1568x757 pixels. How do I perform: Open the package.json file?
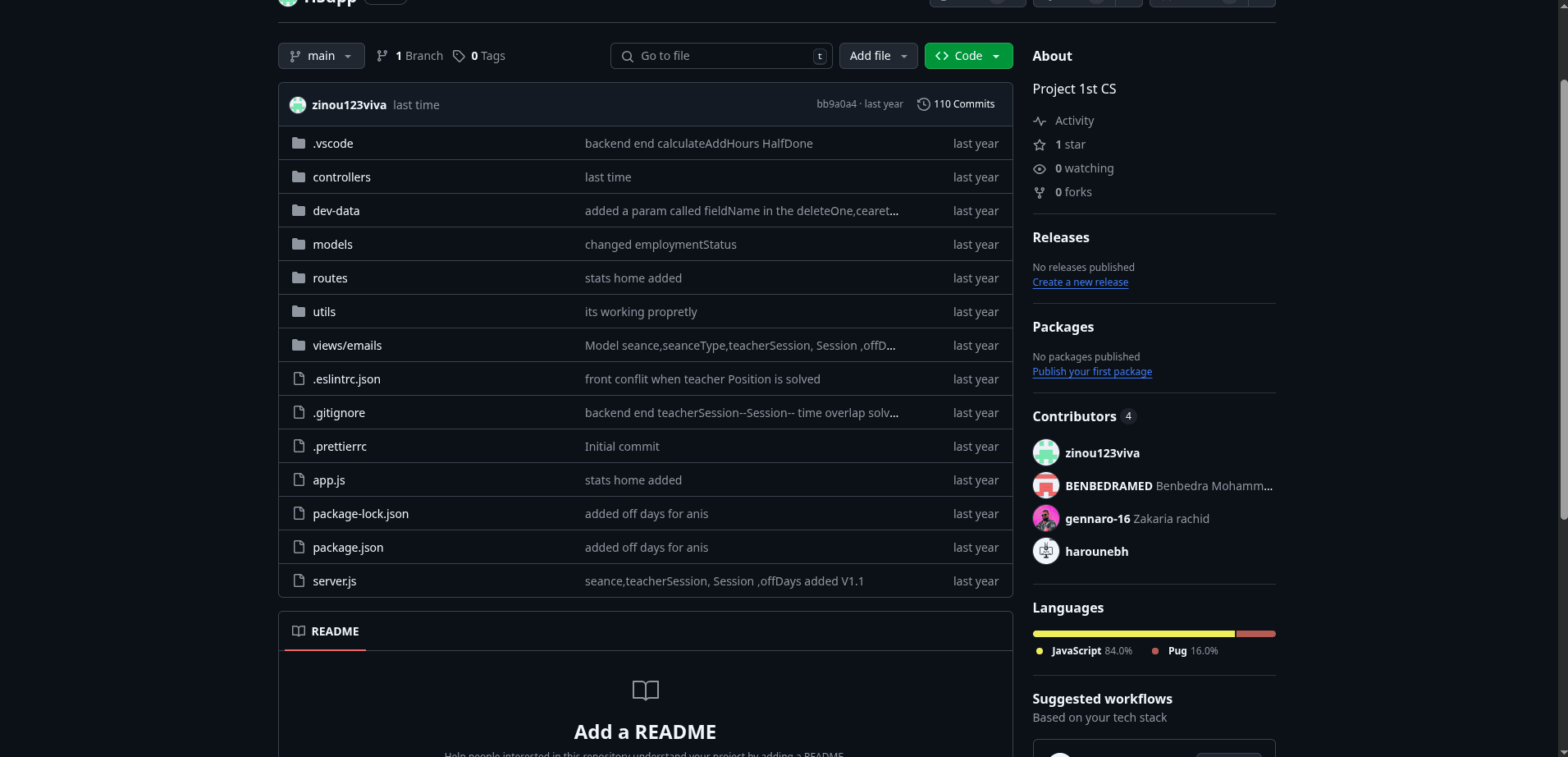(x=348, y=548)
